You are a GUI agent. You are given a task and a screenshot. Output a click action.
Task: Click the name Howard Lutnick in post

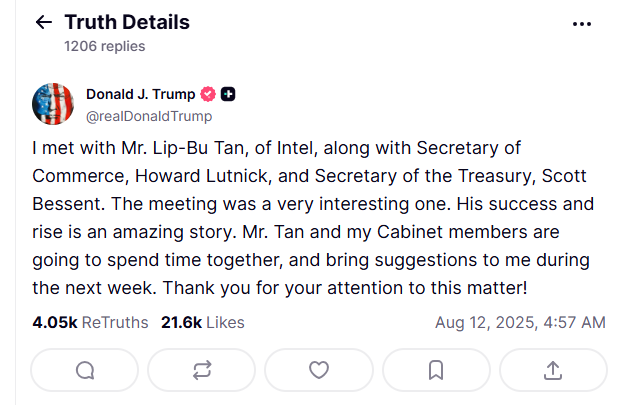point(203,176)
